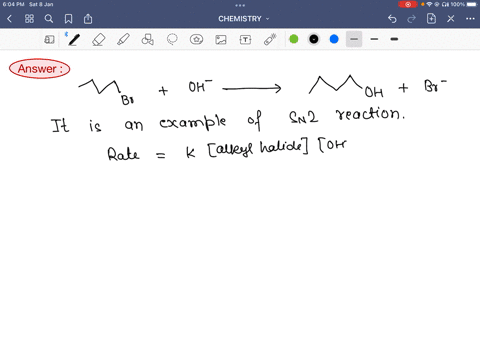Select the medium stroke width
The image size is (480, 360).
[x=374, y=39]
